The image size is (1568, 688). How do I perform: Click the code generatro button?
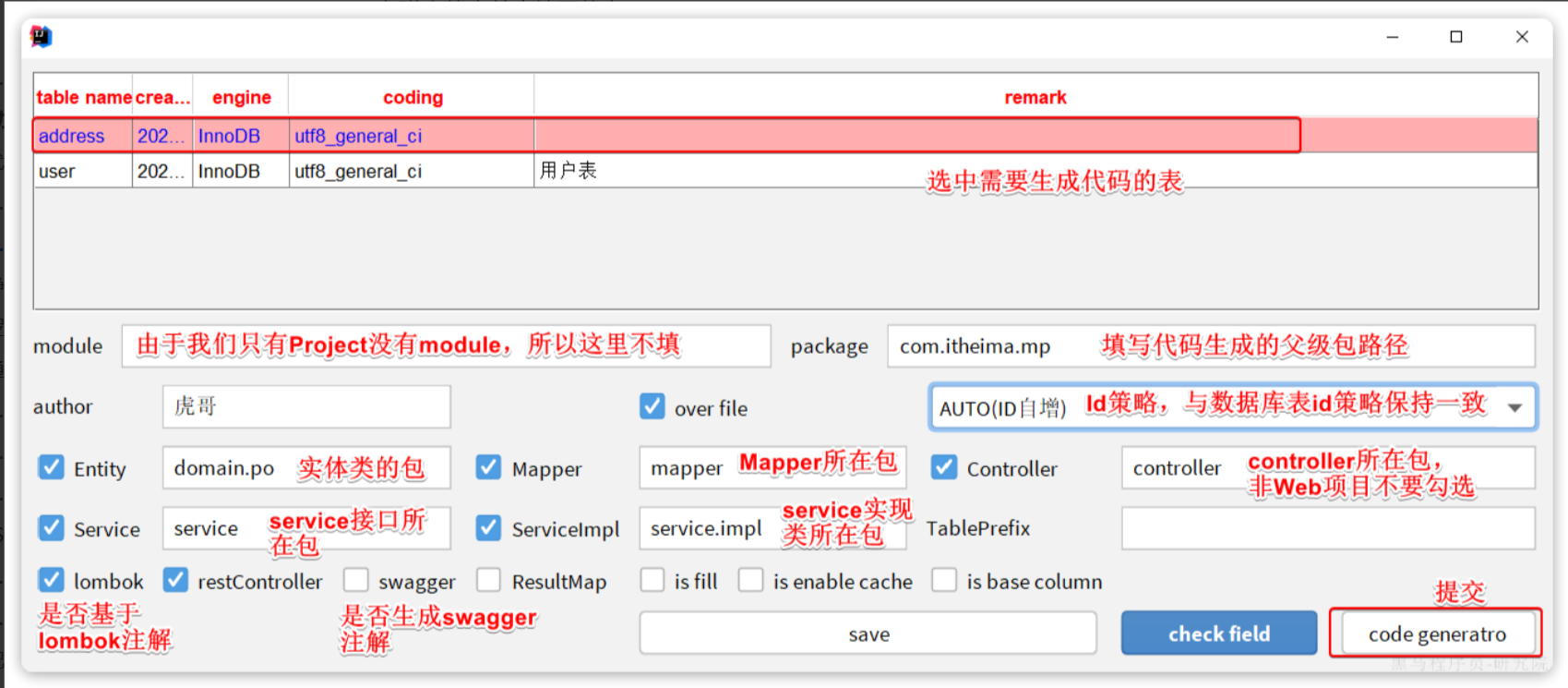[x=1437, y=634]
